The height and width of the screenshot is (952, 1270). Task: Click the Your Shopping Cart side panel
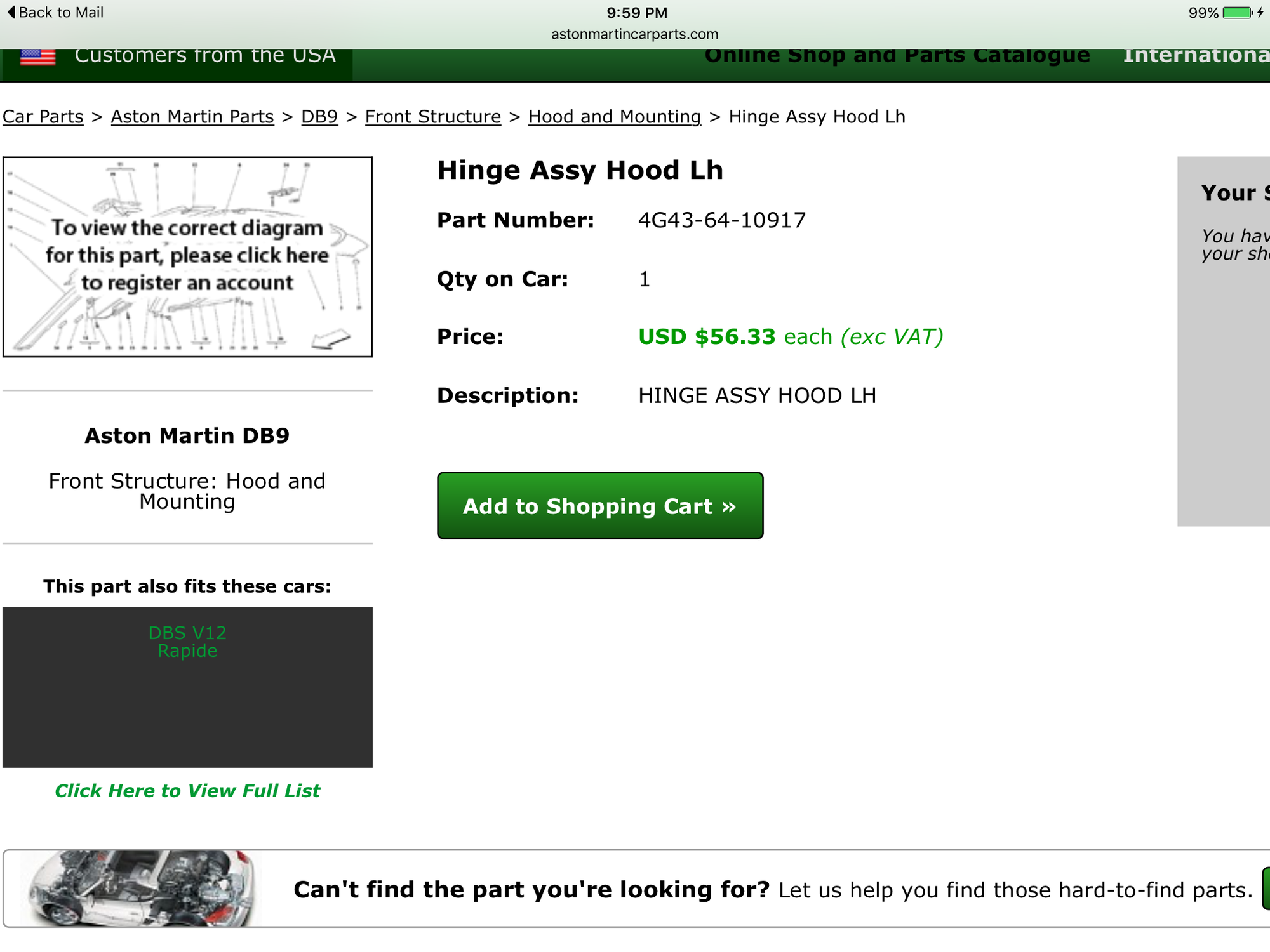tap(1224, 341)
